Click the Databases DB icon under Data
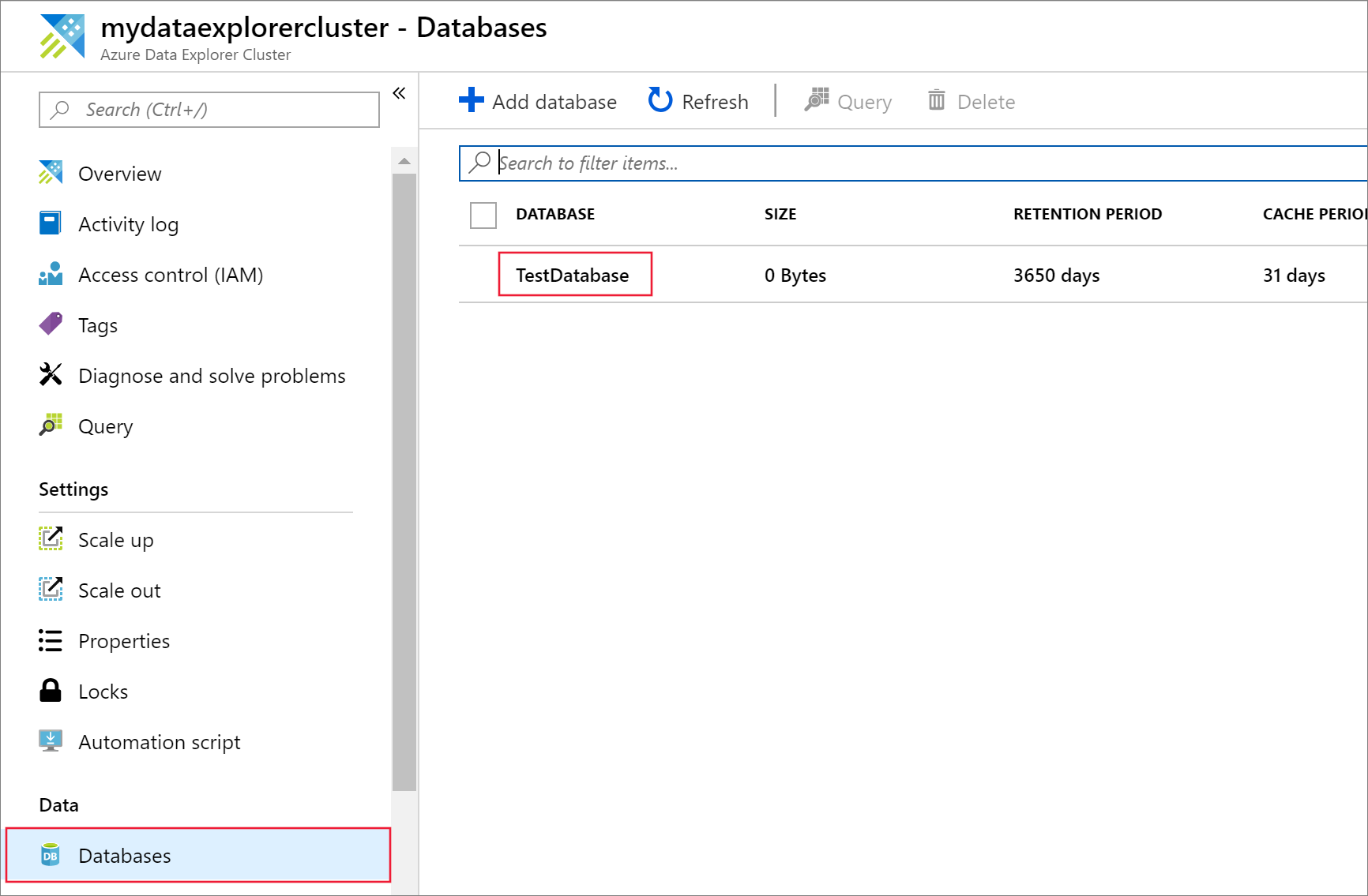 tap(51, 855)
